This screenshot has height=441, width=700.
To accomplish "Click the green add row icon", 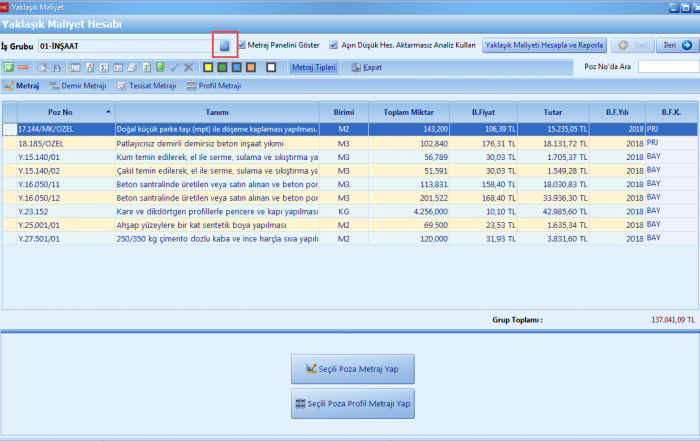I will pyautogui.click(x=9, y=67).
